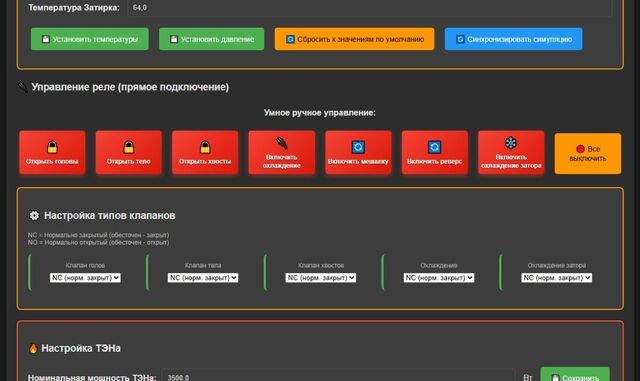Click the plug icon on 'Включить охлаждение' button
Image resolution: width=640 pixels, height=381 pixels.
tap(282, 143)
